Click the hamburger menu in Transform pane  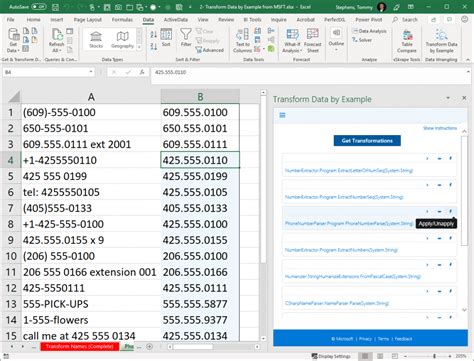(x=282, y=115)
